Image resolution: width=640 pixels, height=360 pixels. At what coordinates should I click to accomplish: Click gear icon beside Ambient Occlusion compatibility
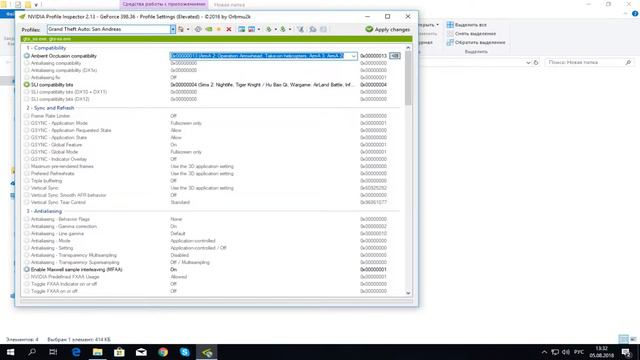(x=27, y=56)
